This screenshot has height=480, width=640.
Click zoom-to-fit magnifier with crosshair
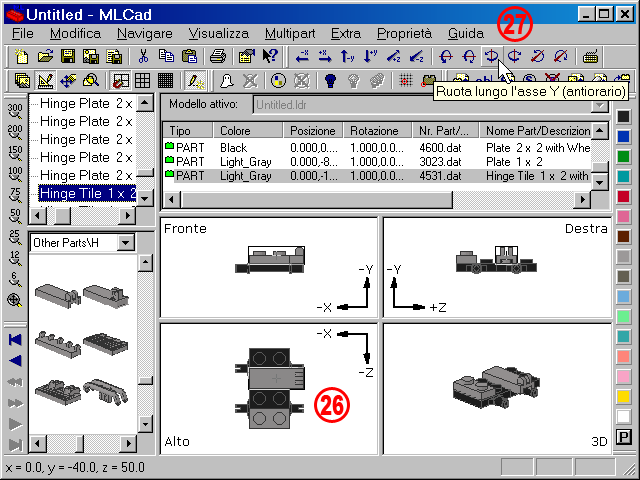15,301
